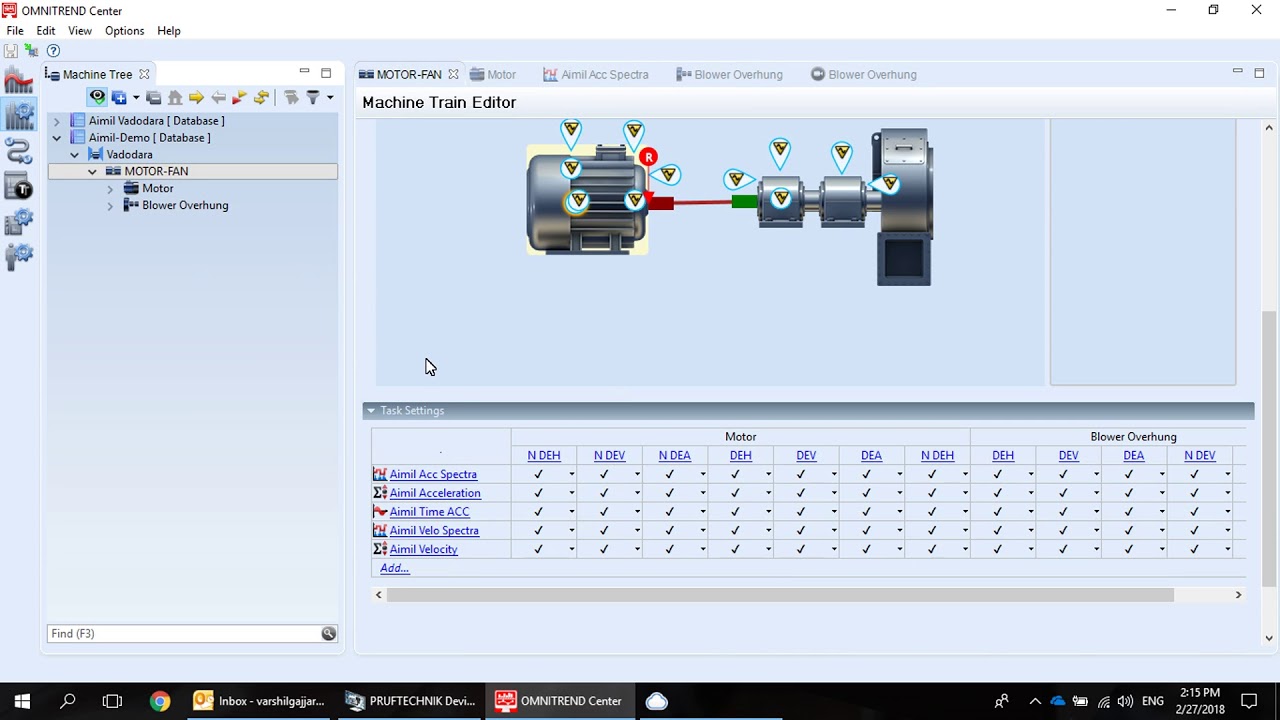Select measurement point with orange ring on motor
Image resolution: width=1280 pixels, height=720 pixels.
coord(577,202)
